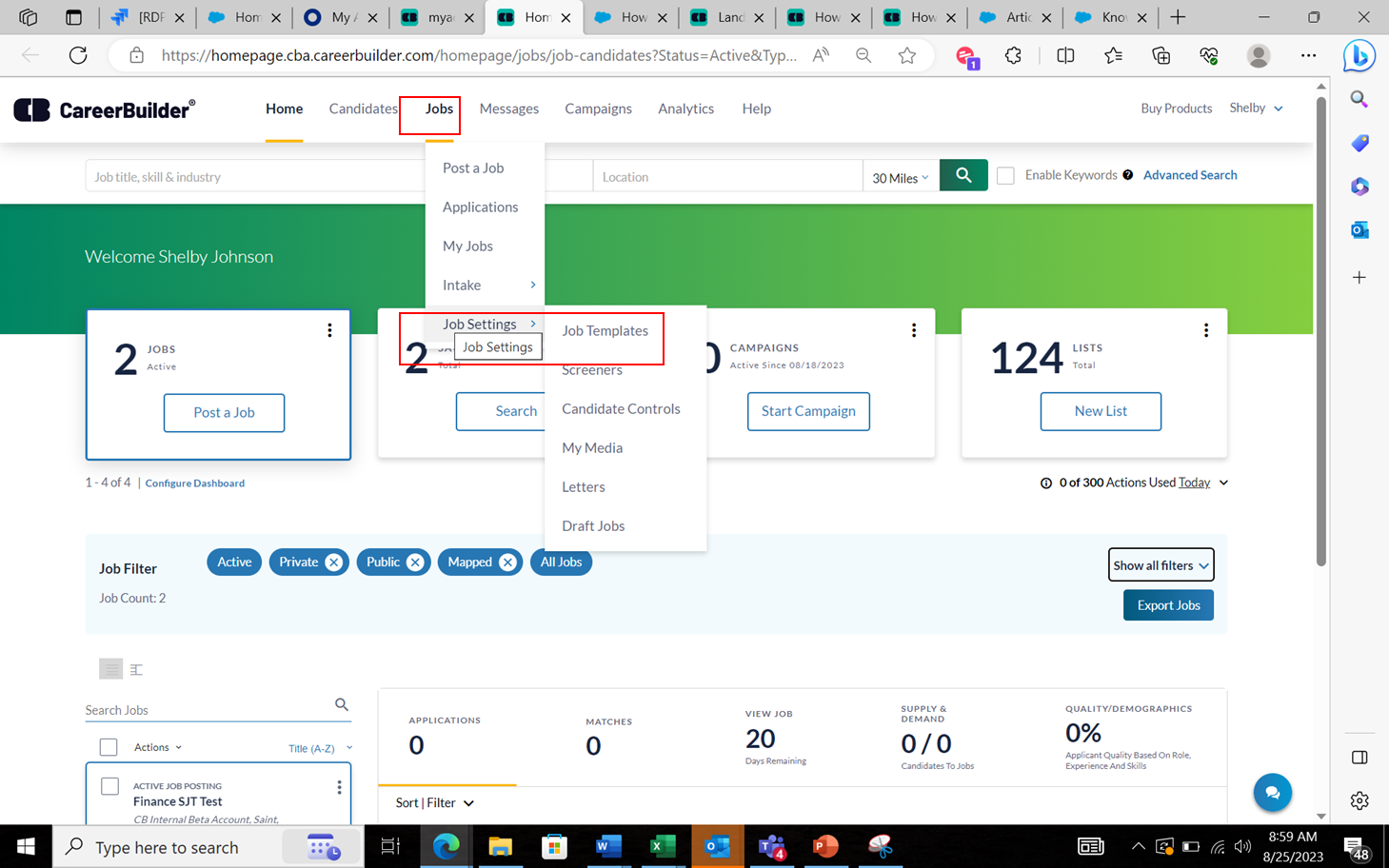This screenshot has width=1389, height=868.
Task: Open the 30 Miles radius dropdown
Action: [x=899, y=175]
